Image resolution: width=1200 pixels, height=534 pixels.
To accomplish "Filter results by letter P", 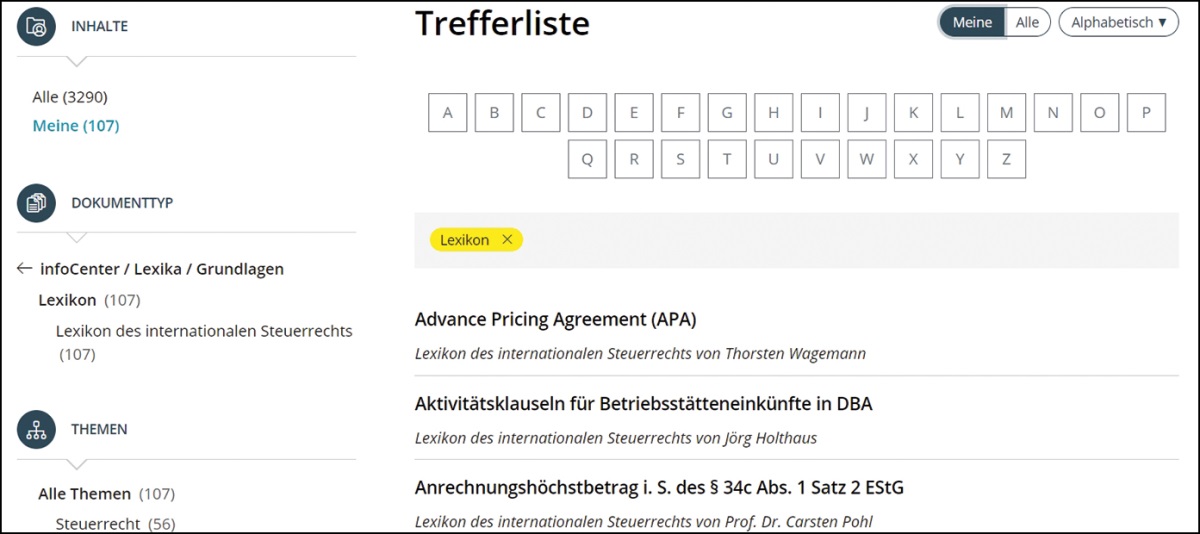I will [x=1146, y=113].
